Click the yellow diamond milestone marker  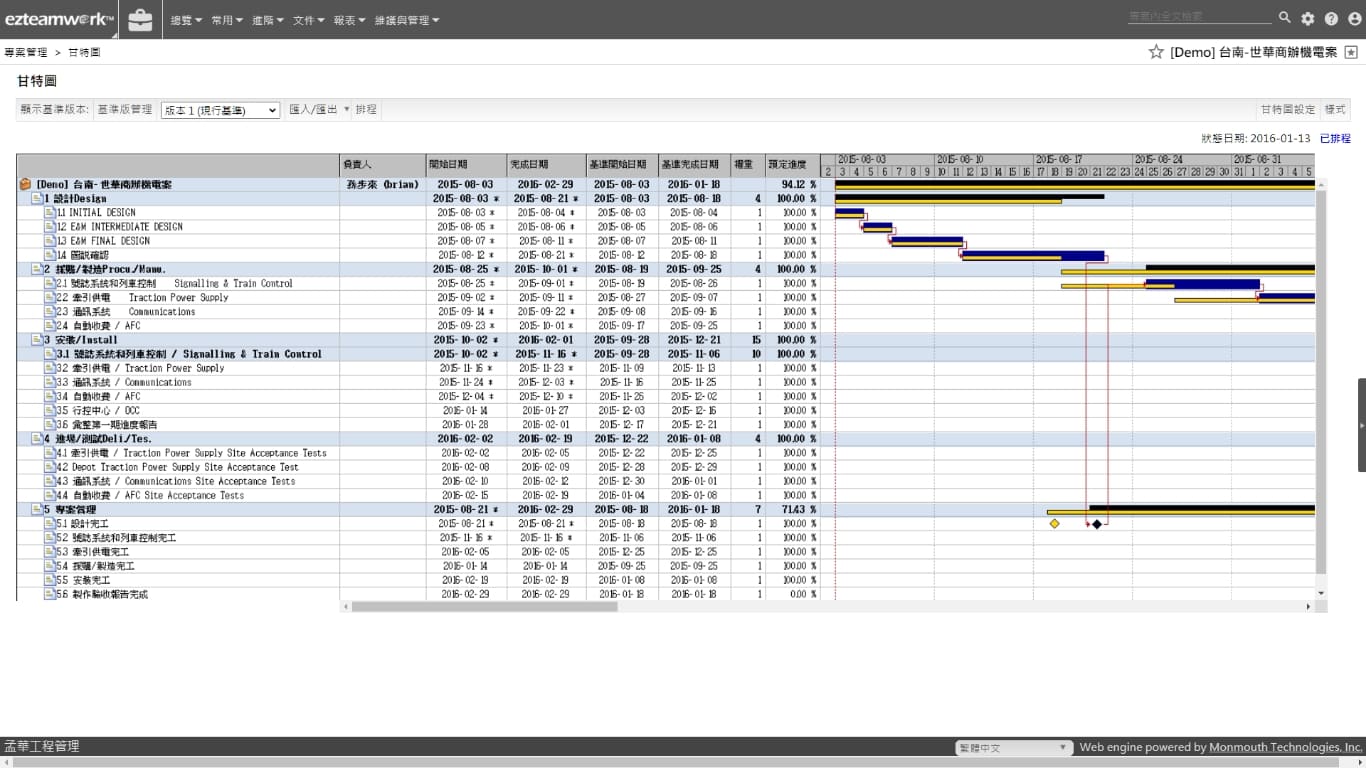(1054, 523)
